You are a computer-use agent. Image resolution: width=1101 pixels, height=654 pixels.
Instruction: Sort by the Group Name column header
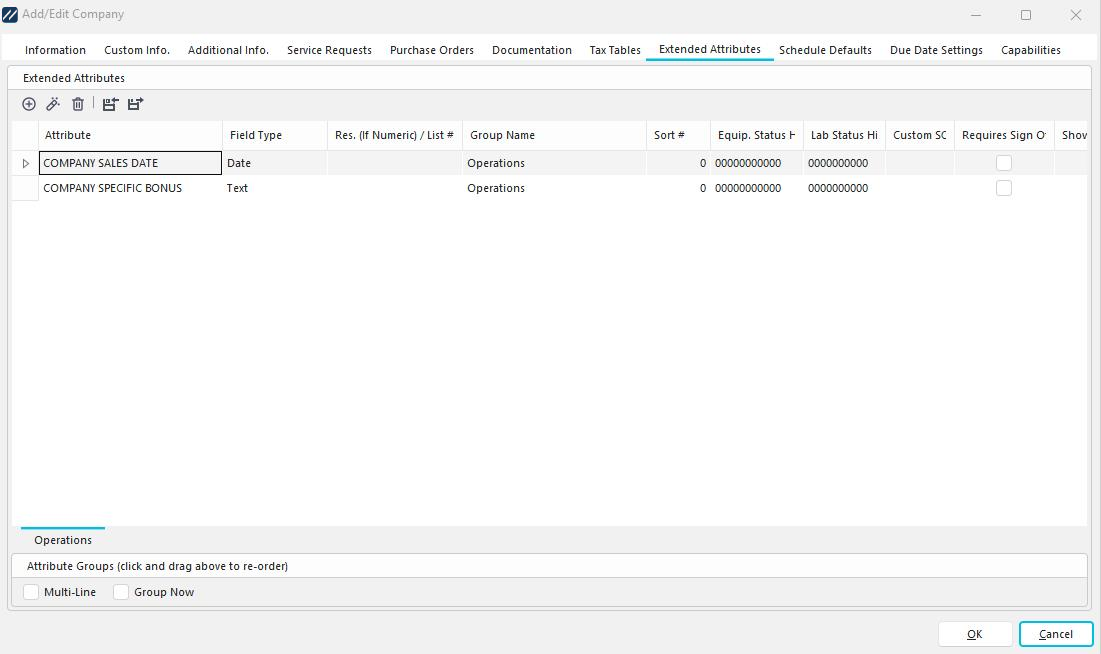554,135
